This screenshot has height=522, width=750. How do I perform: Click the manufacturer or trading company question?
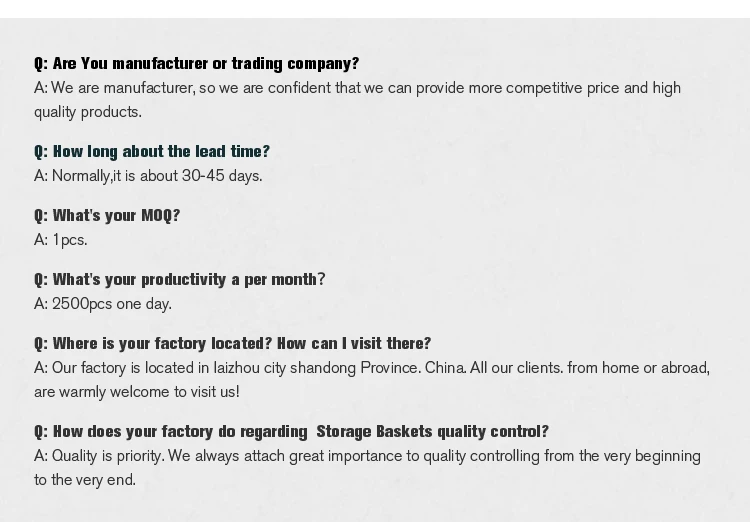pos(196,64)
